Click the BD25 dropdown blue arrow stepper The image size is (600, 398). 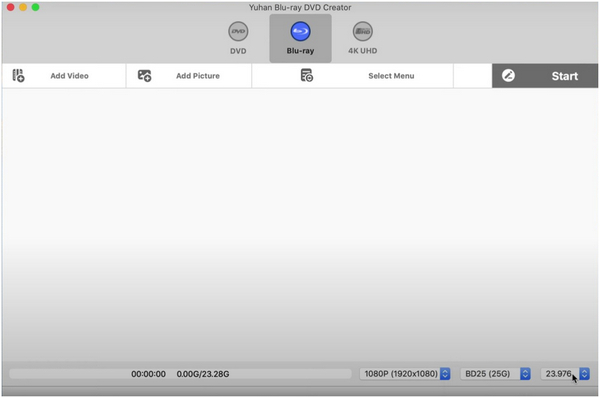525,374
